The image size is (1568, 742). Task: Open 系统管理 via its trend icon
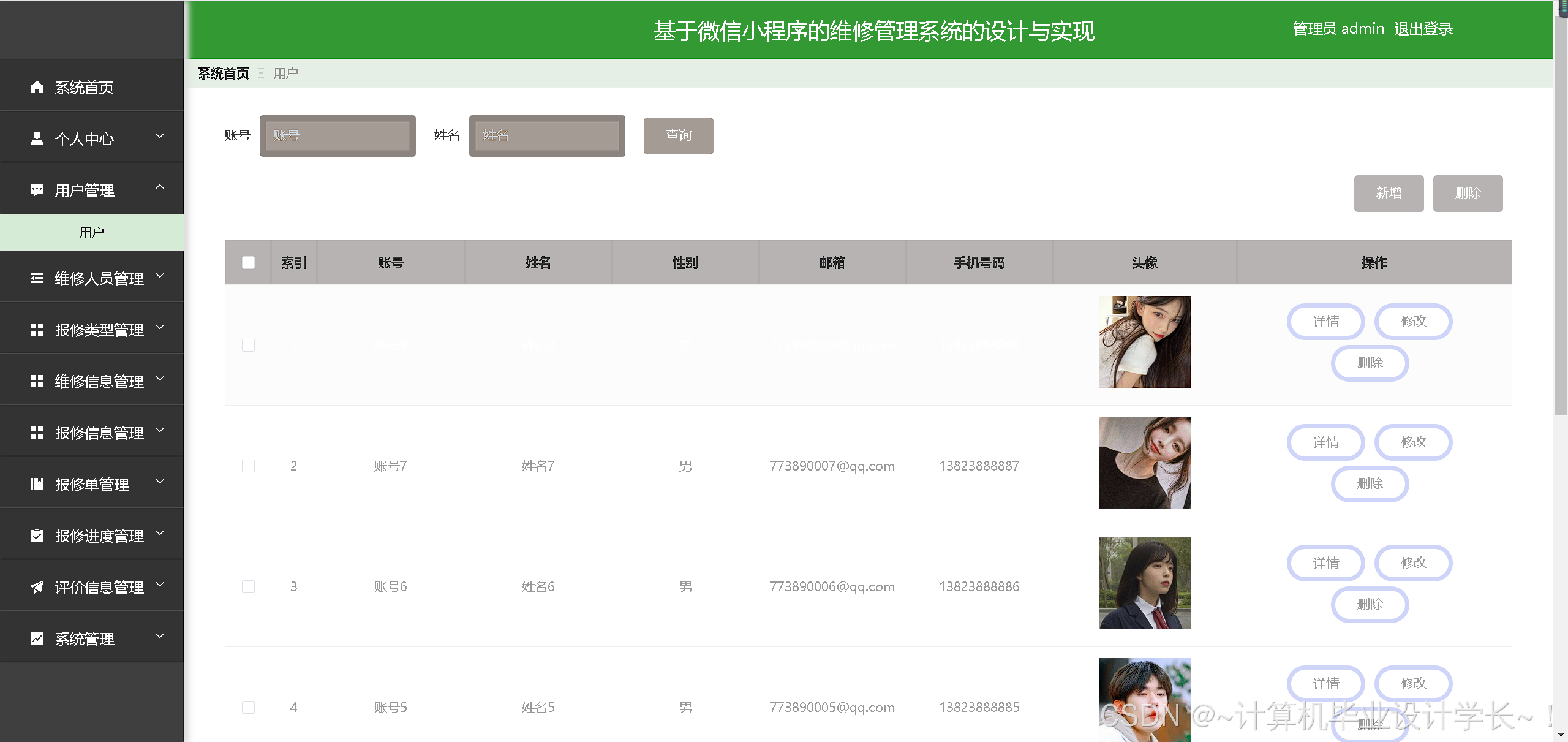(x=37, y=638)
